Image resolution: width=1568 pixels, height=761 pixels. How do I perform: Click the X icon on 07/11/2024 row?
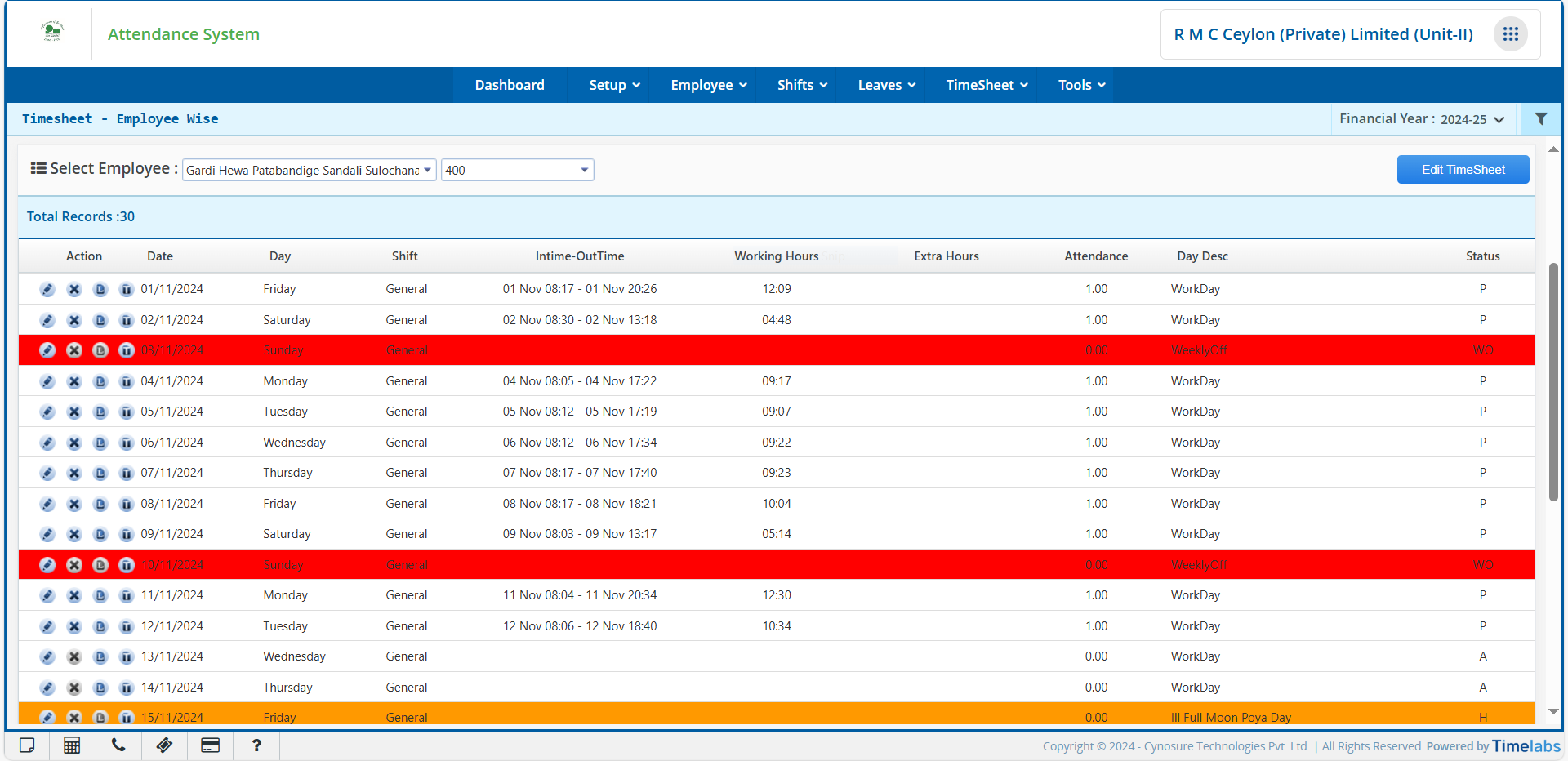click(x=74, y=474)
